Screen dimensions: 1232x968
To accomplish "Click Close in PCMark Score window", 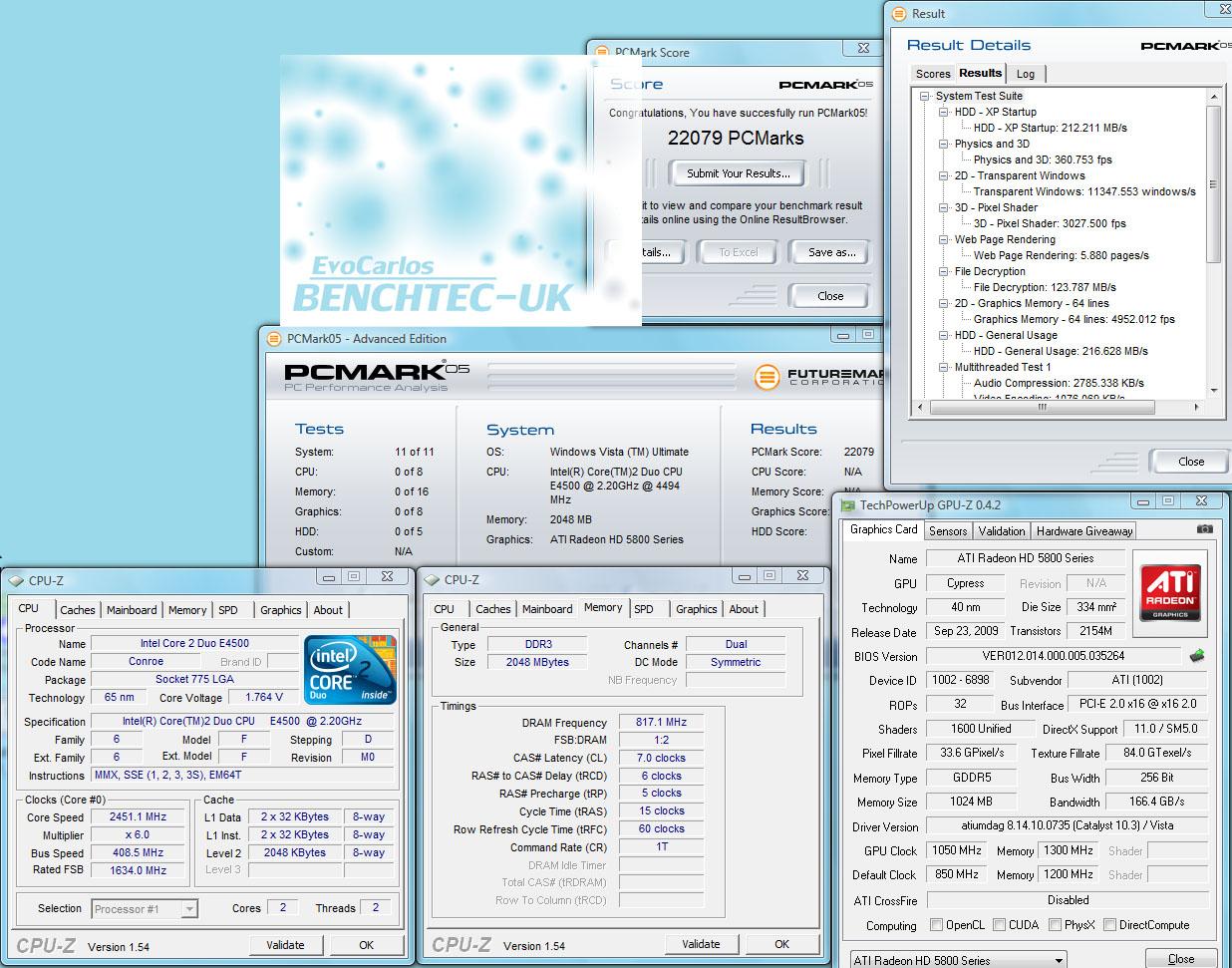I will coord(830,296).
